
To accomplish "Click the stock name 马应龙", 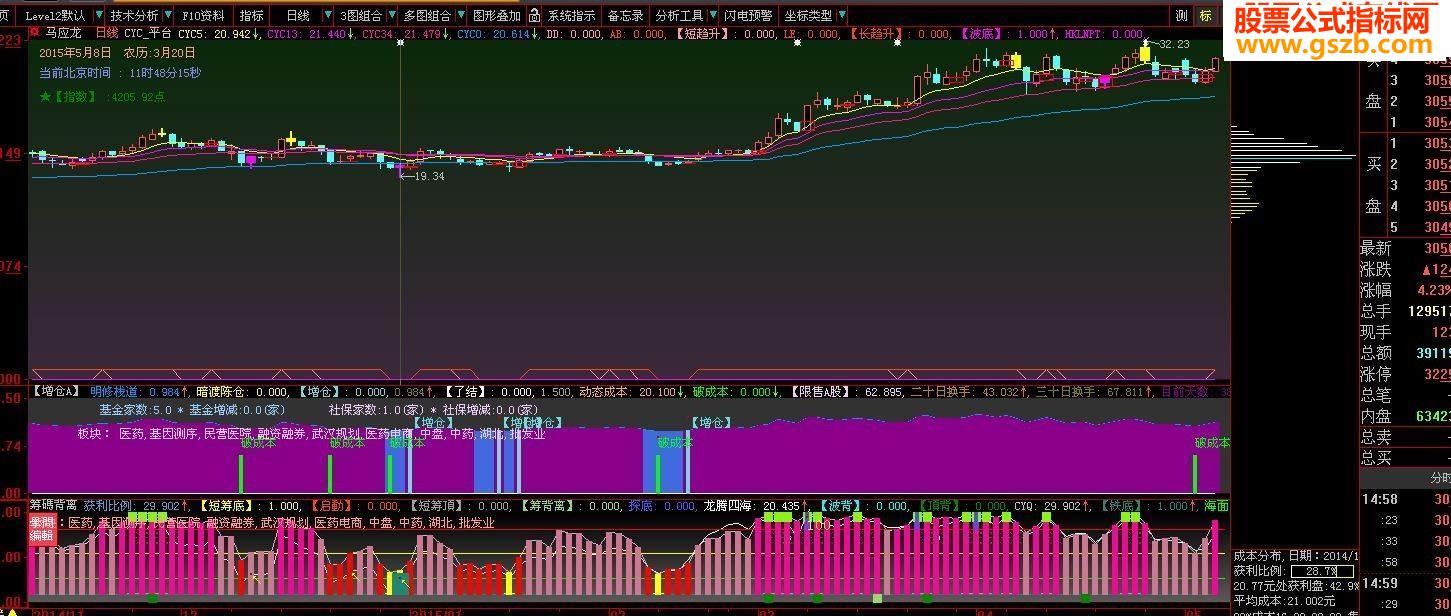I will coord(63,33).
